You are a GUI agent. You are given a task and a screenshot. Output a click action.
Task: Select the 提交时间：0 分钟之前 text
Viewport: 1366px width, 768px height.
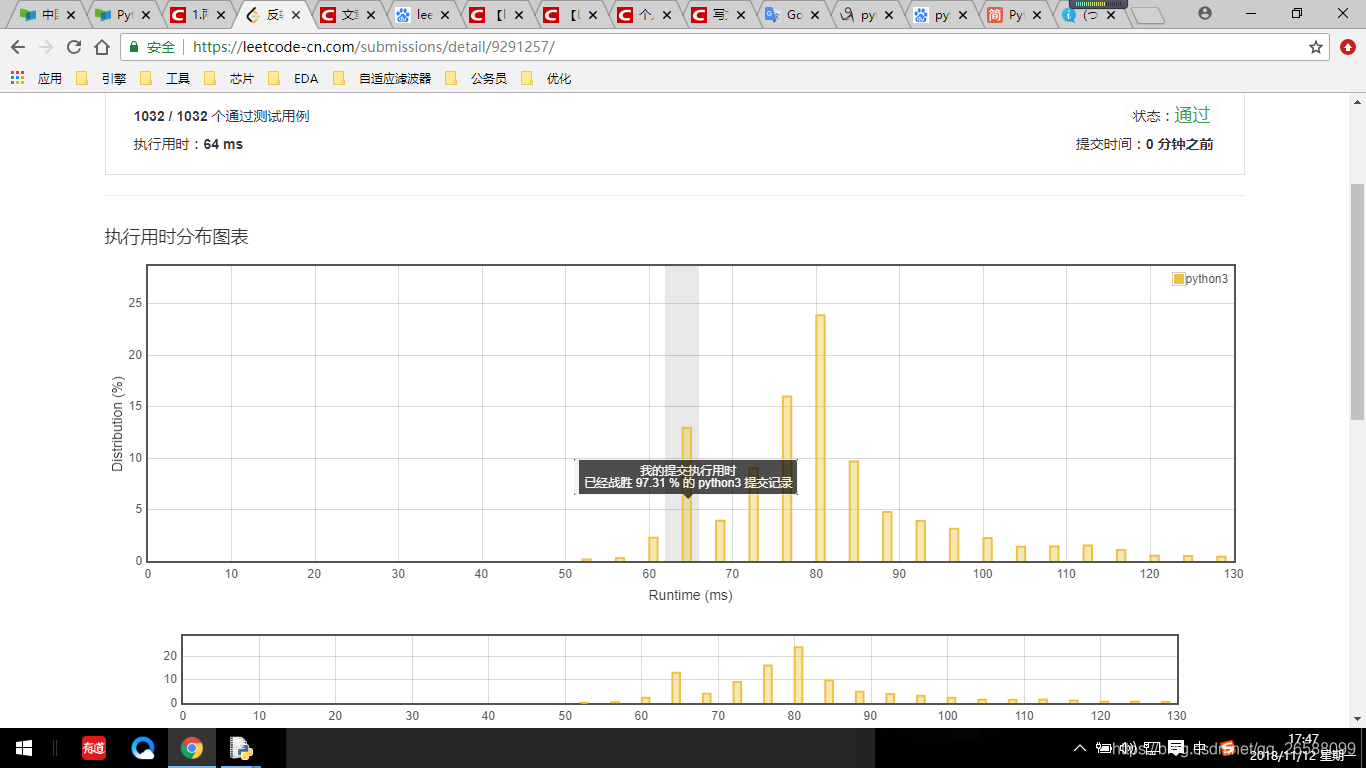[x=1145, y=144]
